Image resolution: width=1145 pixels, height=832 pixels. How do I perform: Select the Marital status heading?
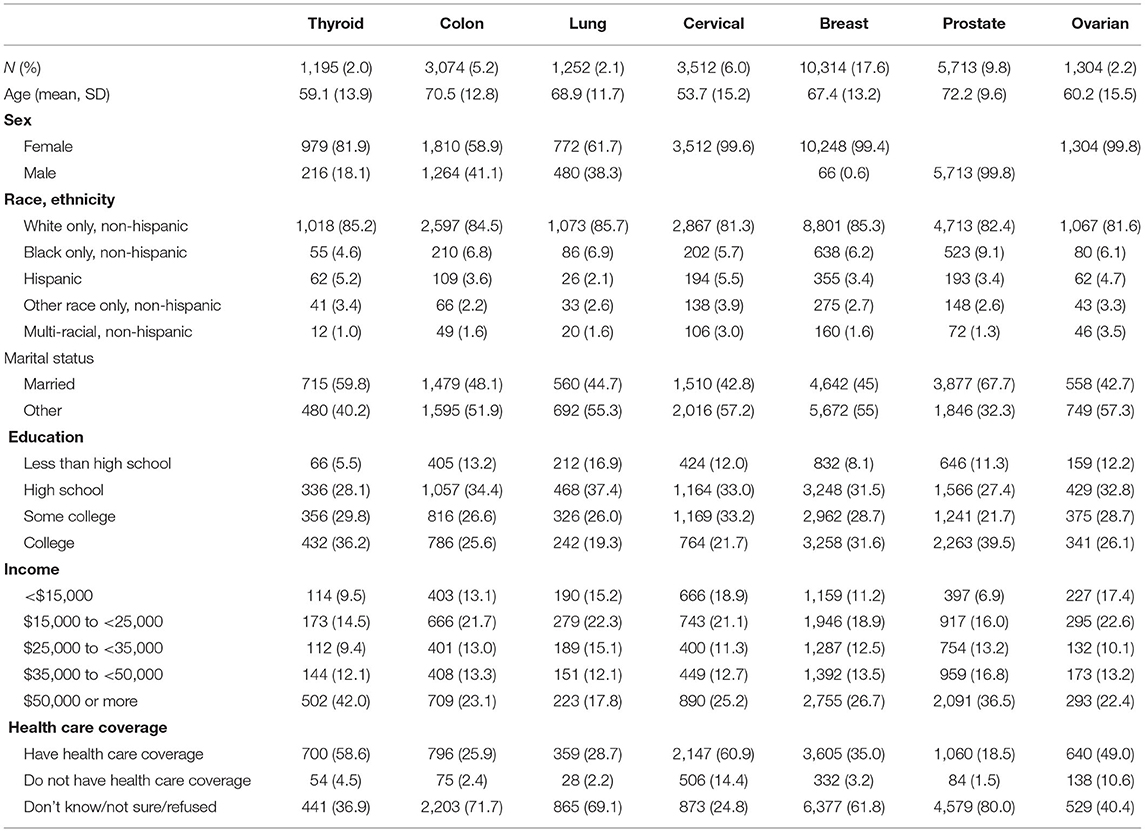[x=49, y=358]
